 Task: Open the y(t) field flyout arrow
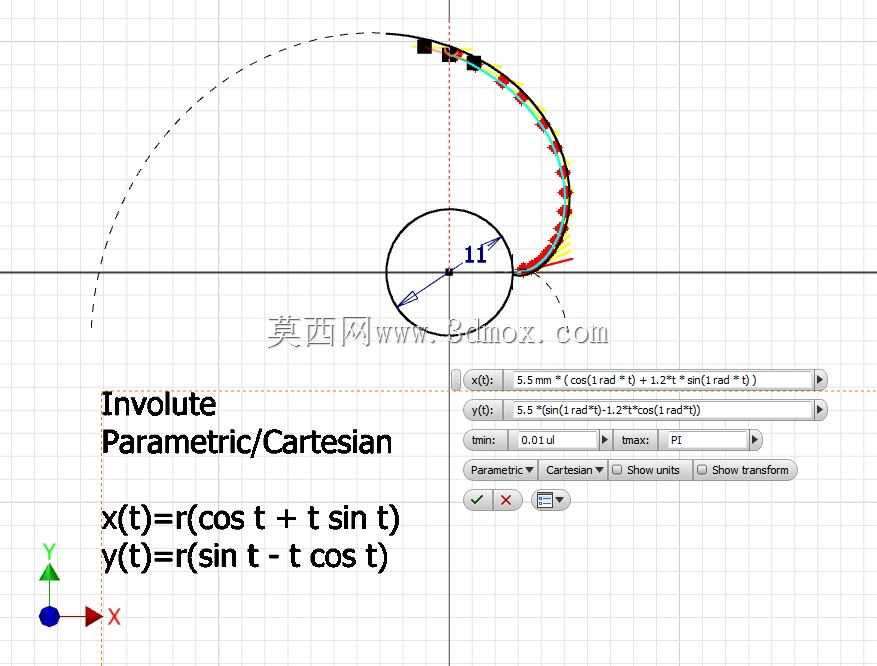820,410
